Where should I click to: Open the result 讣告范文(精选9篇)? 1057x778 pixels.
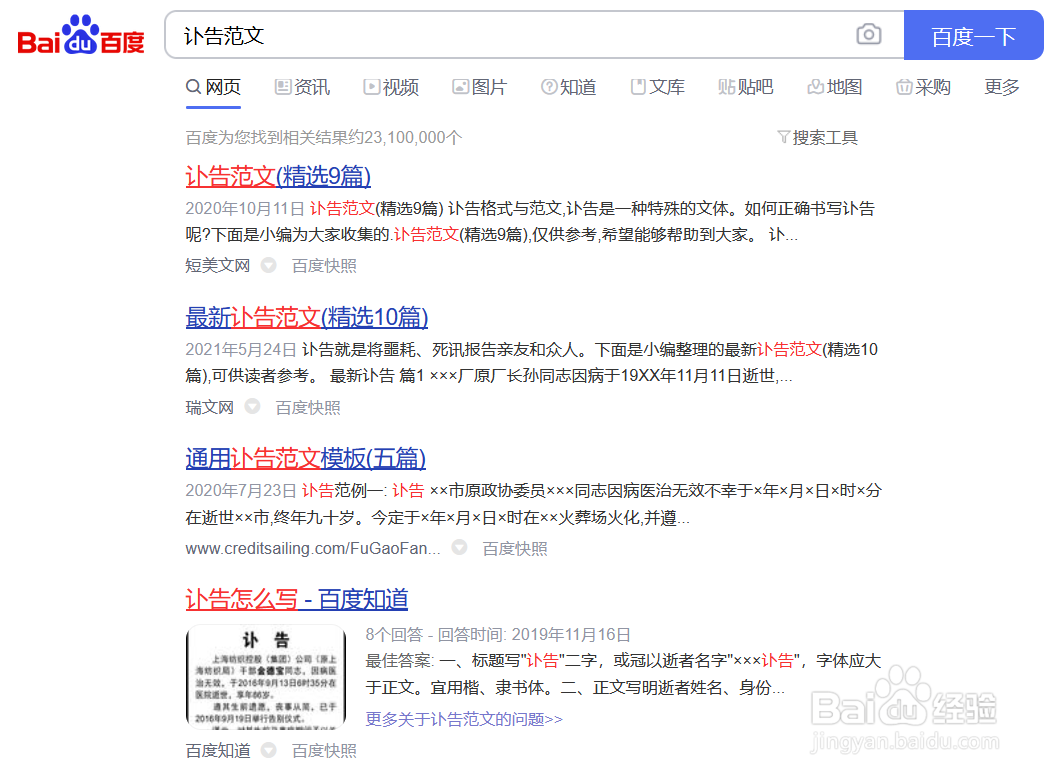(277, 176)
